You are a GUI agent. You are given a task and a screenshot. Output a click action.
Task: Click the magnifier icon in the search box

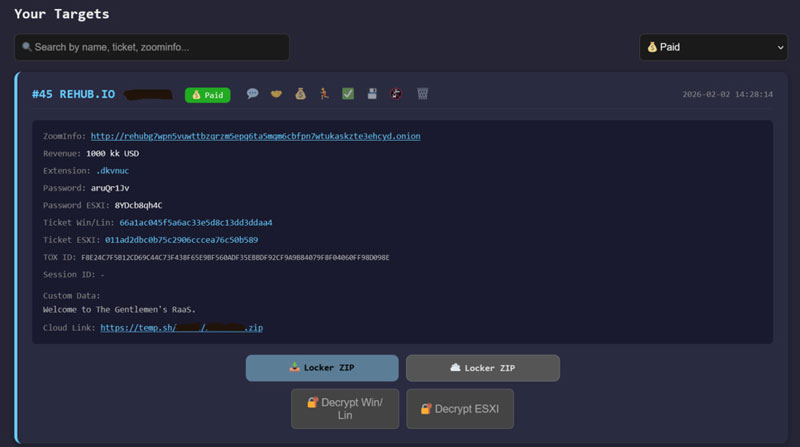(27, 47)
